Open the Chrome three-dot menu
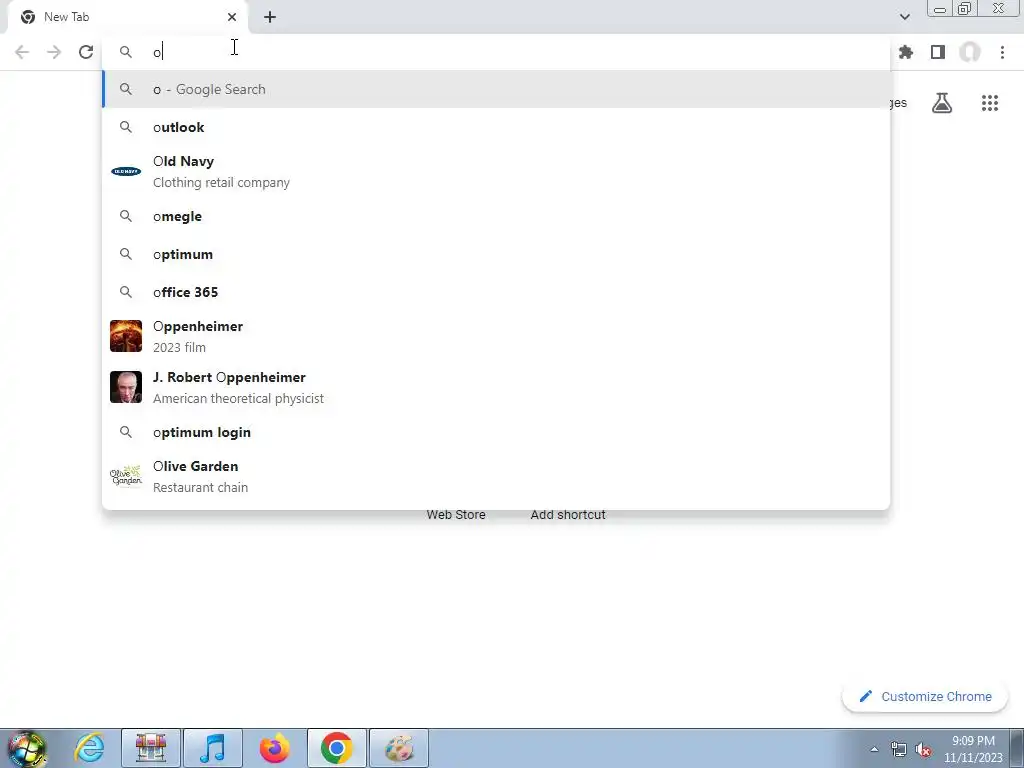Screen dimensions: 1024x768 point(1002,52)
